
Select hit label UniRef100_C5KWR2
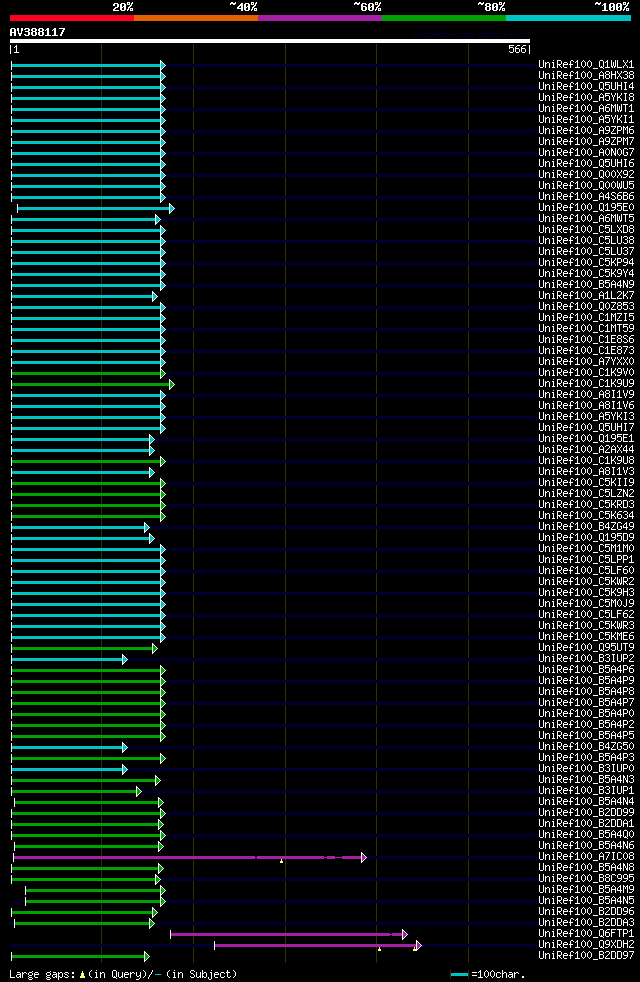(x=586, y=581)
